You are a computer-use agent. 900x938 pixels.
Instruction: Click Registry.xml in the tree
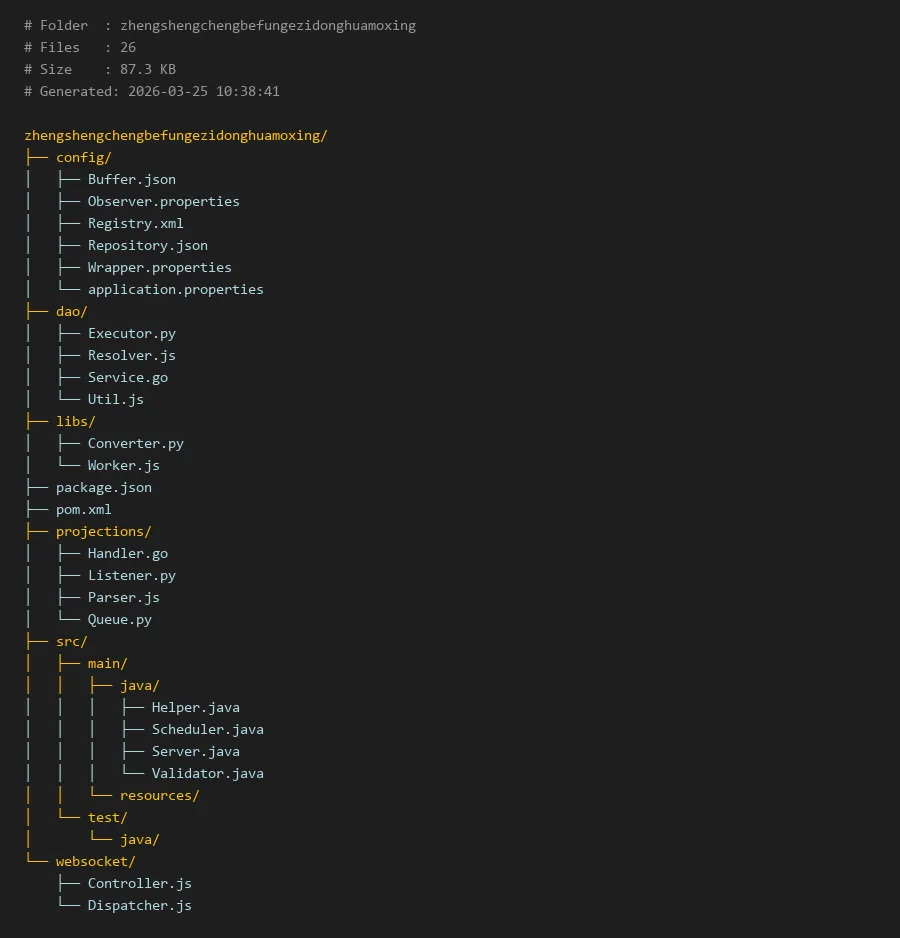tap(135, 223)
